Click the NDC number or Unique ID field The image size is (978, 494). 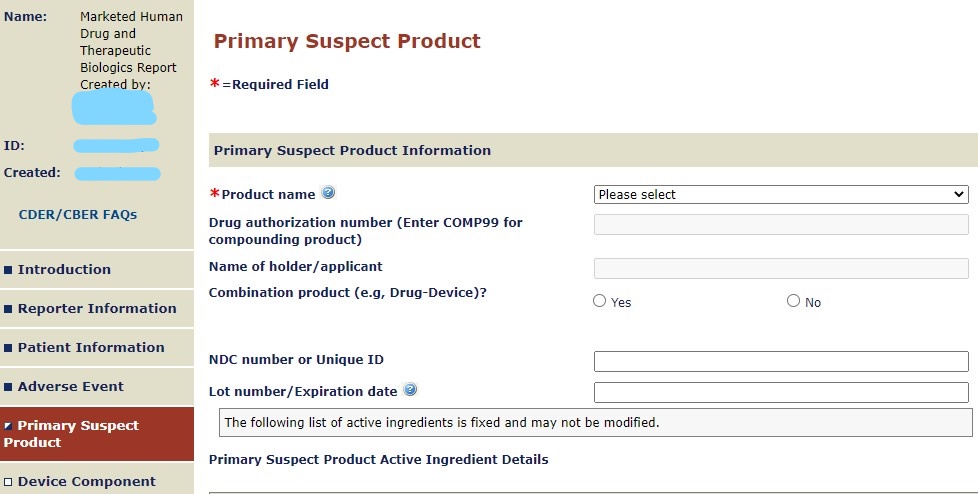781,361
